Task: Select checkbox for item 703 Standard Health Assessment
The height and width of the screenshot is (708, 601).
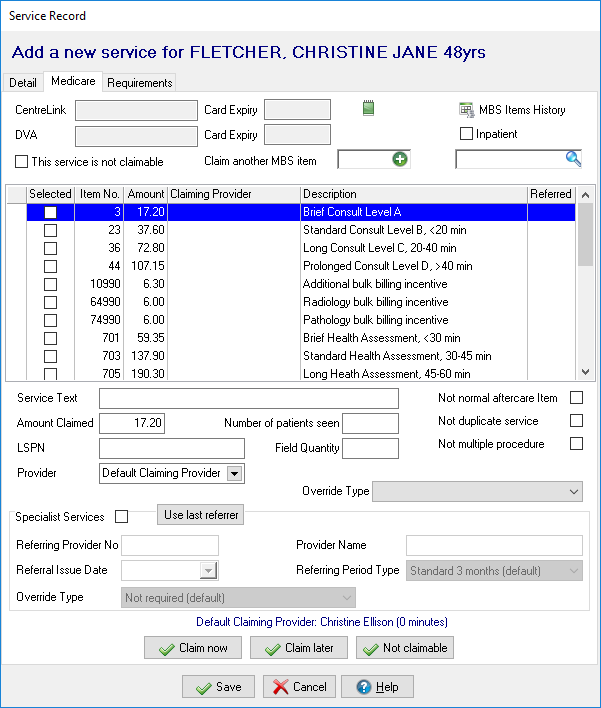Action: (50, 356)
